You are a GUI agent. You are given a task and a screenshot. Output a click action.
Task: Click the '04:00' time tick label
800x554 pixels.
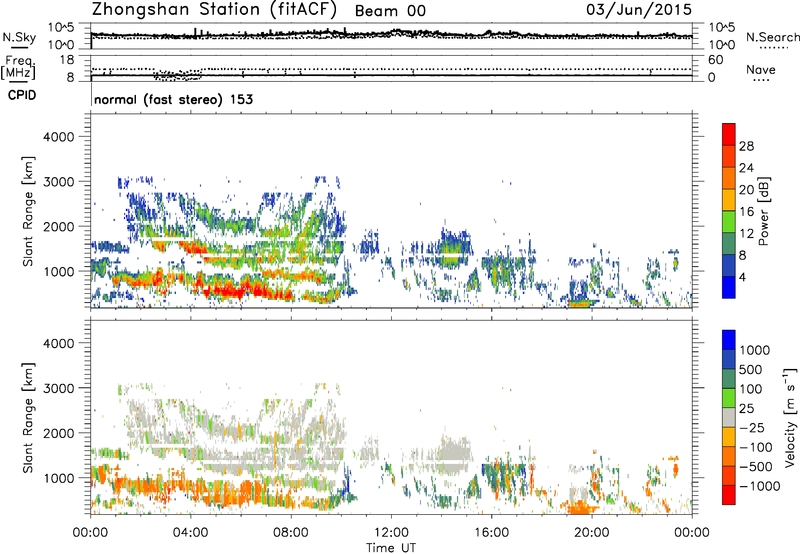[191, 533]
